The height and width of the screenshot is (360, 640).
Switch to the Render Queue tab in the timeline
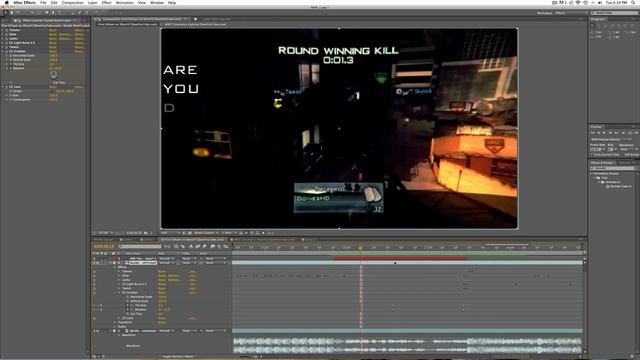(x=104, y=240)
